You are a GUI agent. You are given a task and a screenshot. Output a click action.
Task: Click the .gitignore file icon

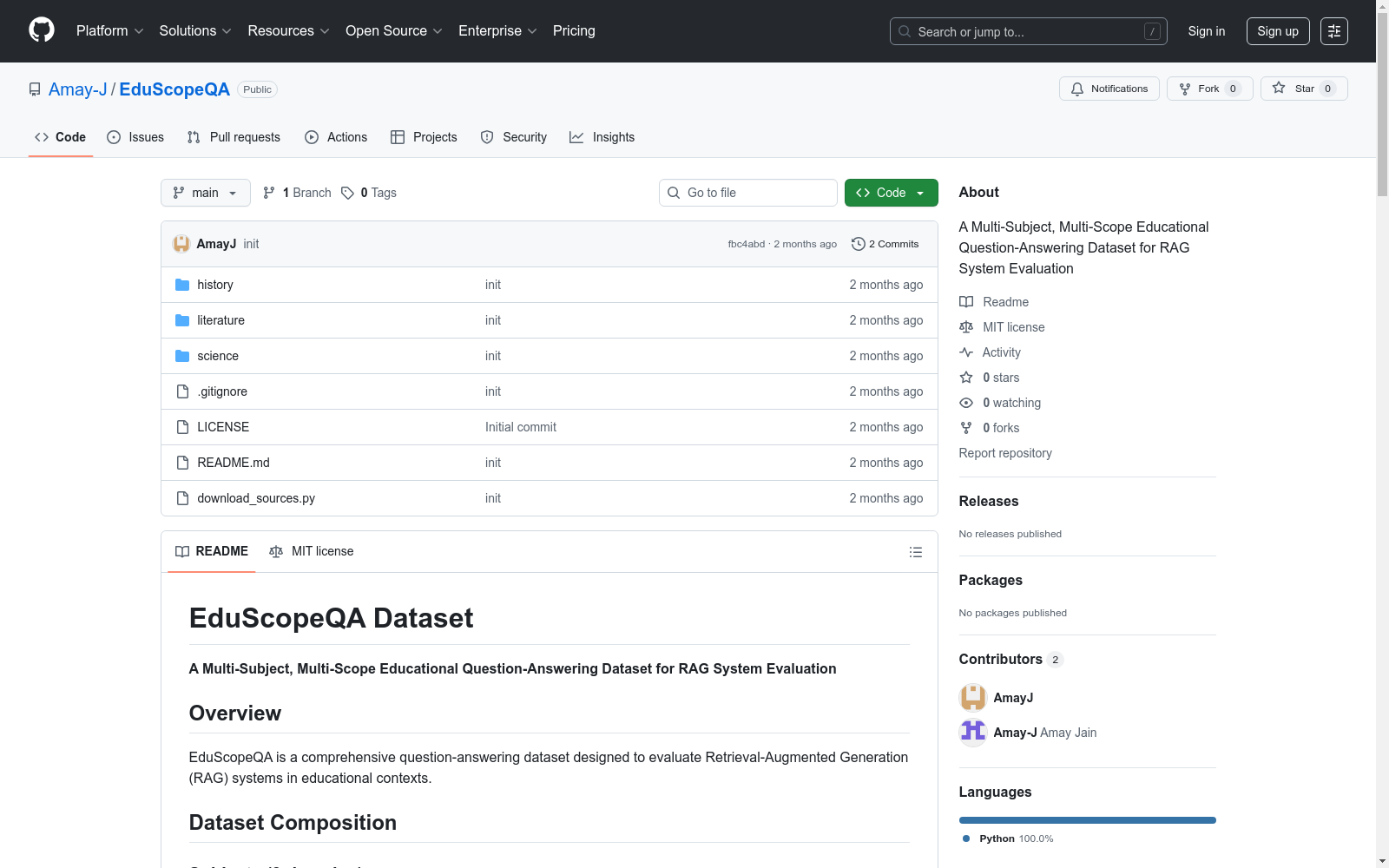182,391
